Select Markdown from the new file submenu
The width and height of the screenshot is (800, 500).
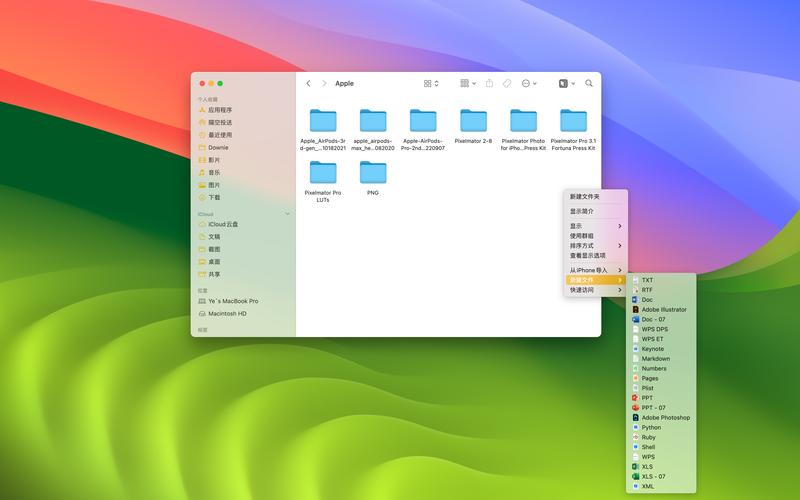(656, 359)
